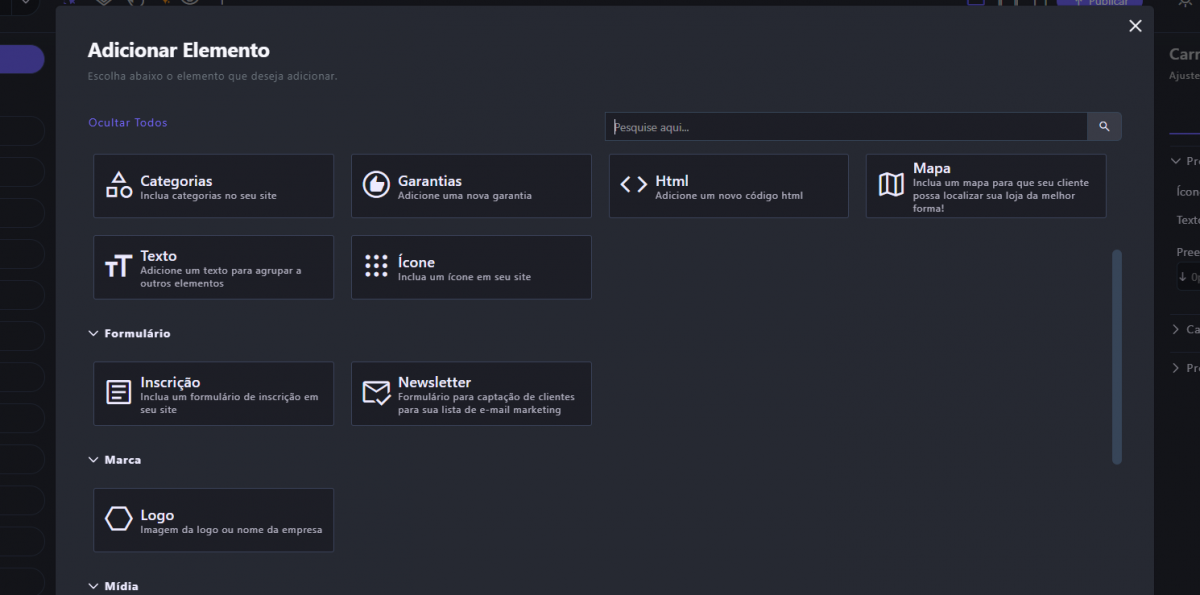Click the Garantias thumbs-up icon
This screenshot has height=595, width=1200.
(376, 185)
